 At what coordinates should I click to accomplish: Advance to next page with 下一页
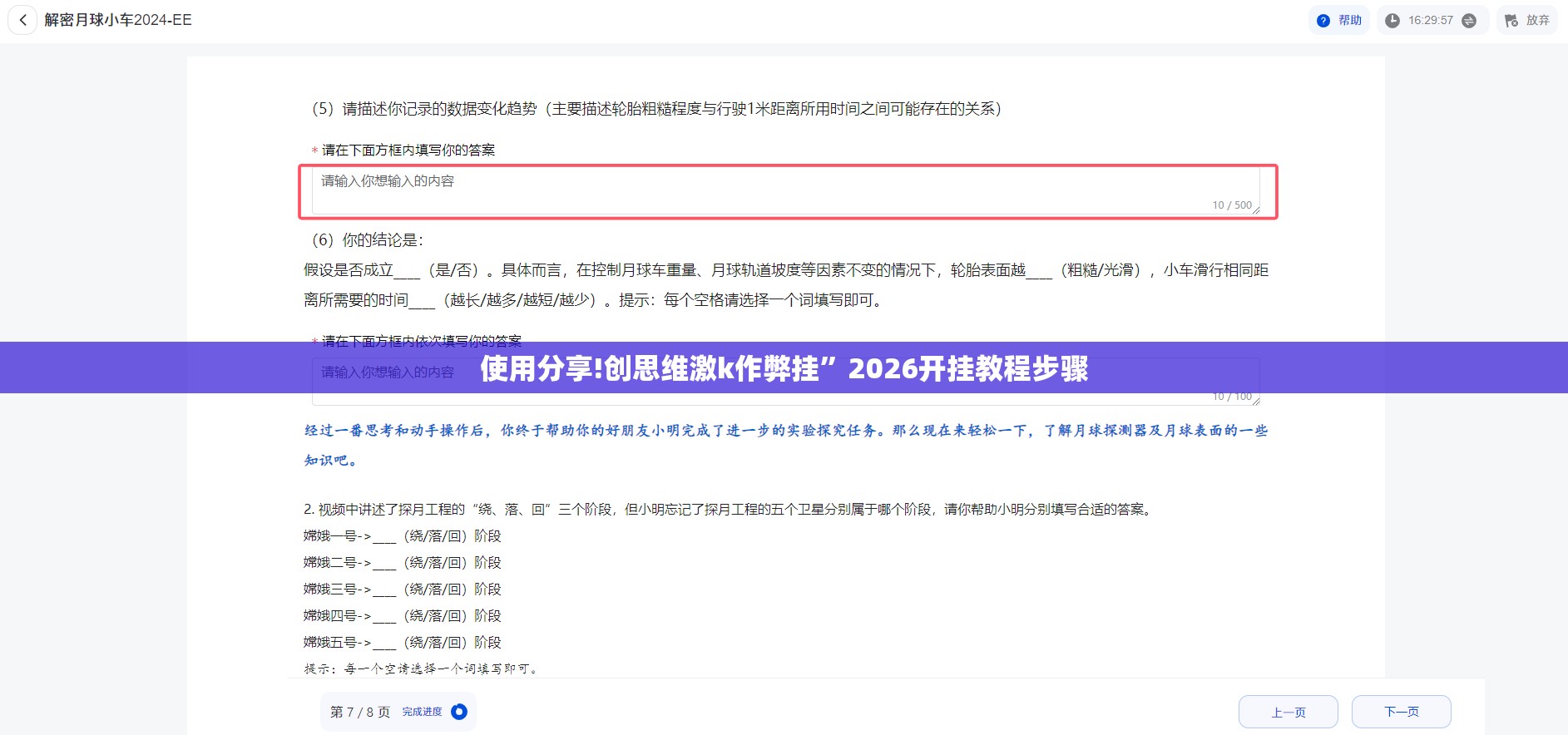1402,712
